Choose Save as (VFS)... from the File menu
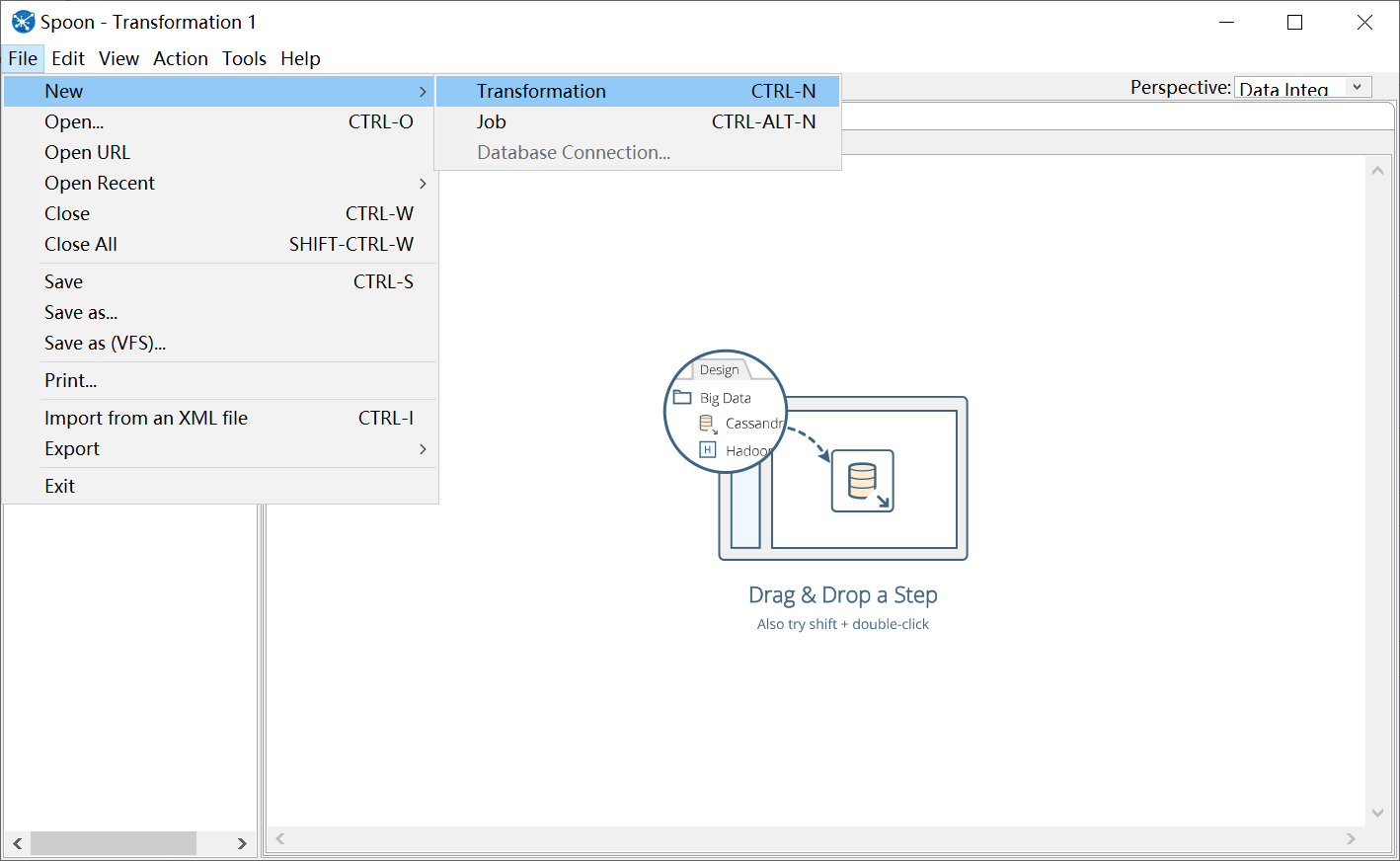The image size is (1400, 861). coord(220,343)
